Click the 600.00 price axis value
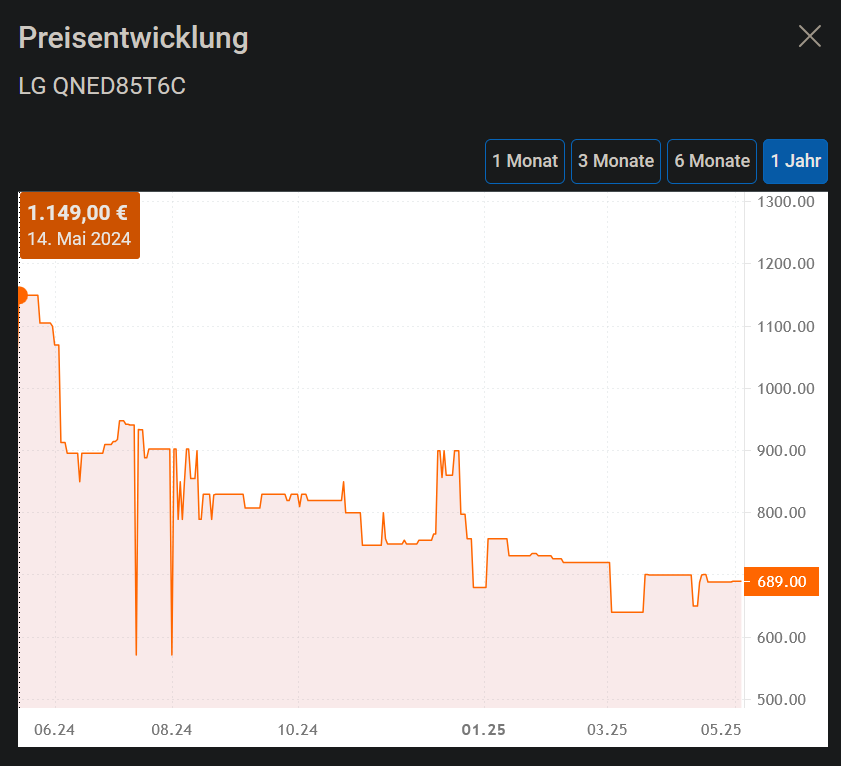 [781, 637]
